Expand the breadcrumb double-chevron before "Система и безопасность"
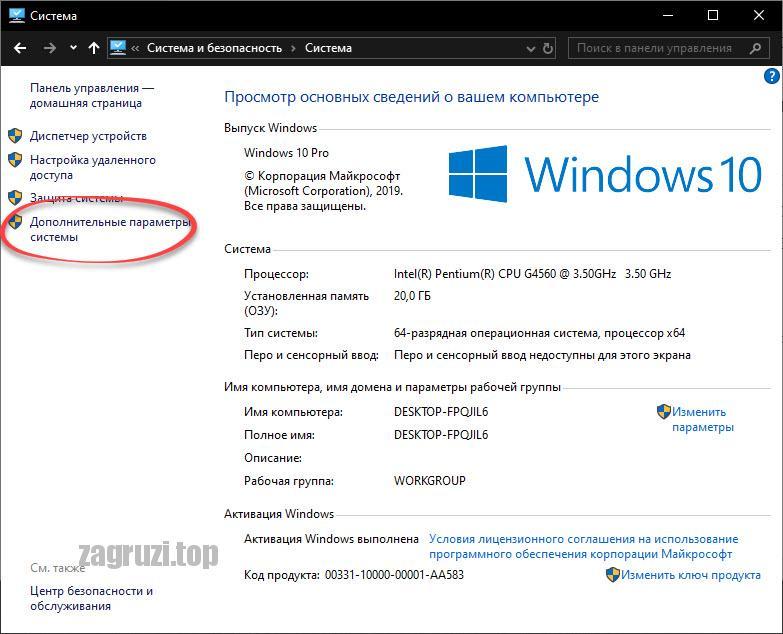 click(135, 48)
